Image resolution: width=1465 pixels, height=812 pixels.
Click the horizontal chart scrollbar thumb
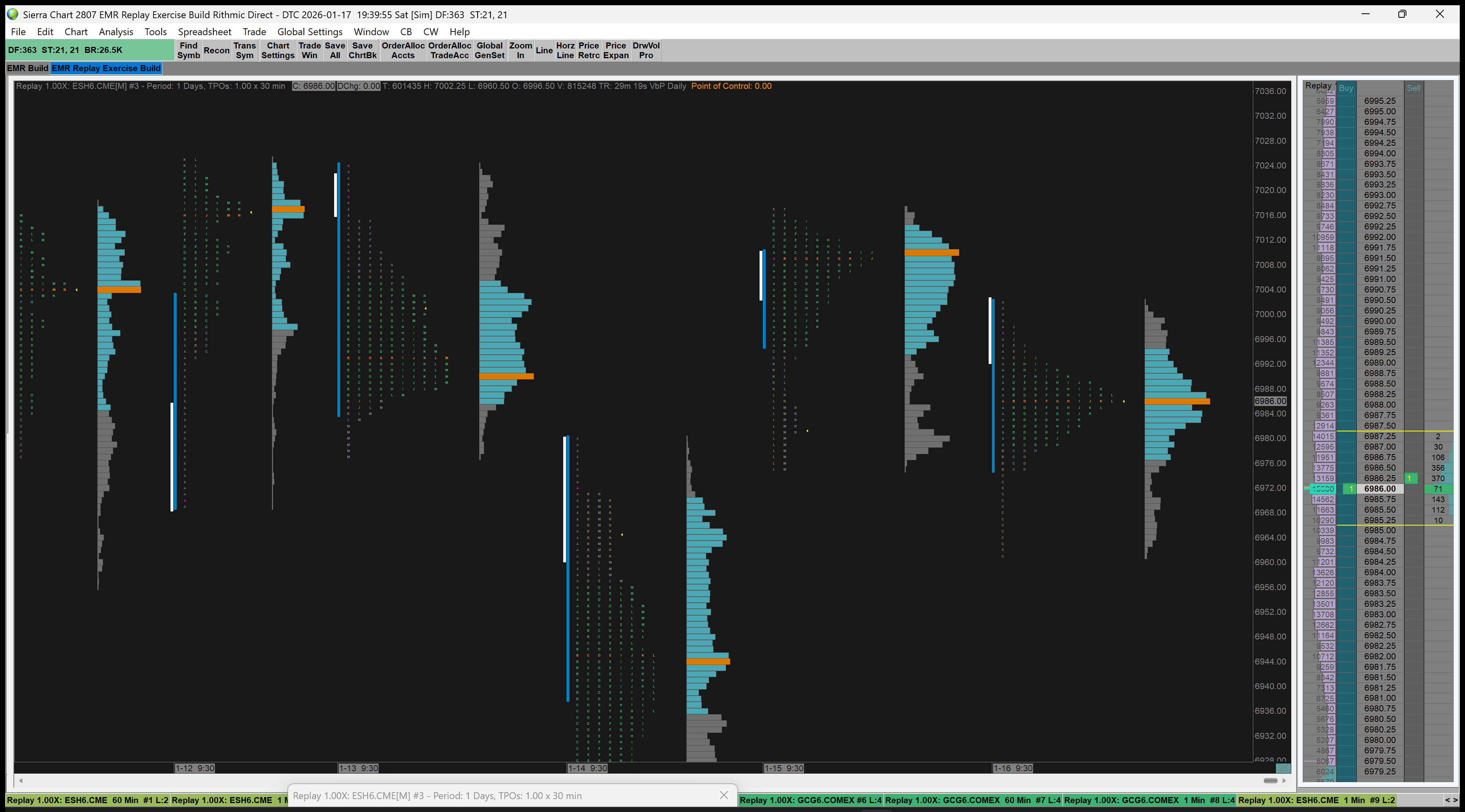[1271, 780]
